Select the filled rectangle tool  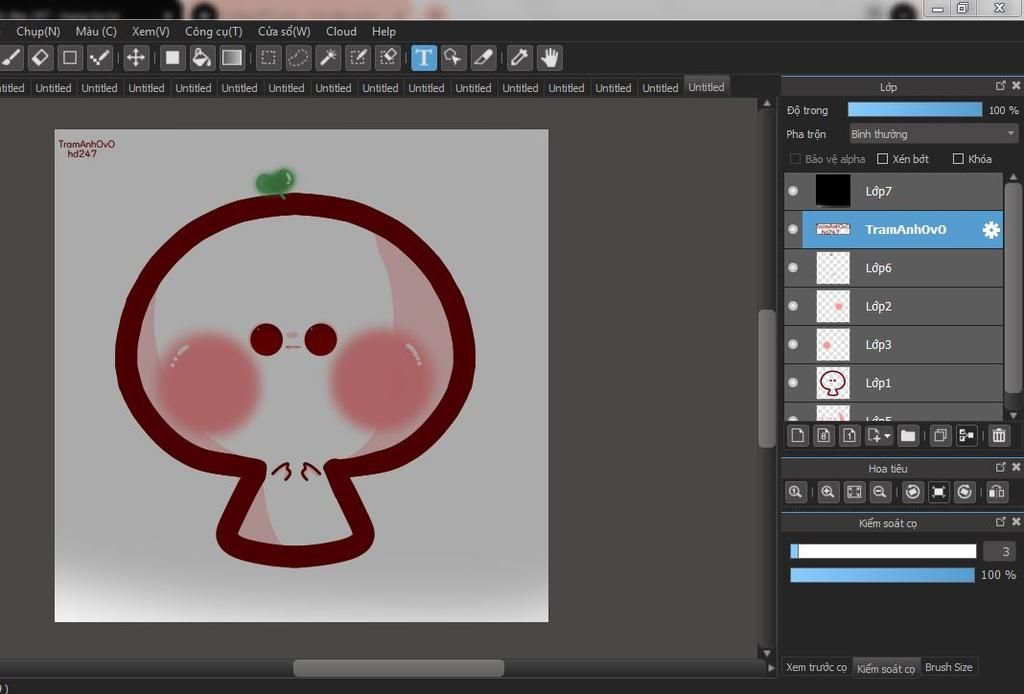[172, 58]
